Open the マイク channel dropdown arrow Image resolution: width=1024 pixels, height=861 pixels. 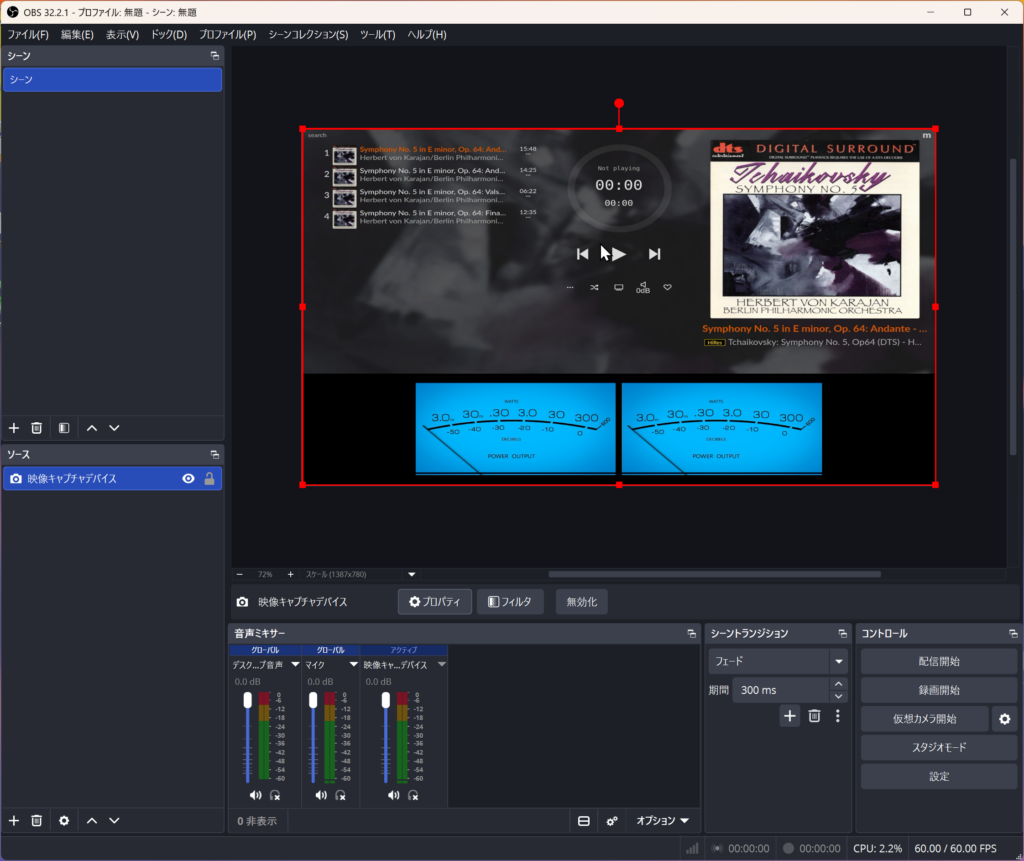(x=353, y=664)
